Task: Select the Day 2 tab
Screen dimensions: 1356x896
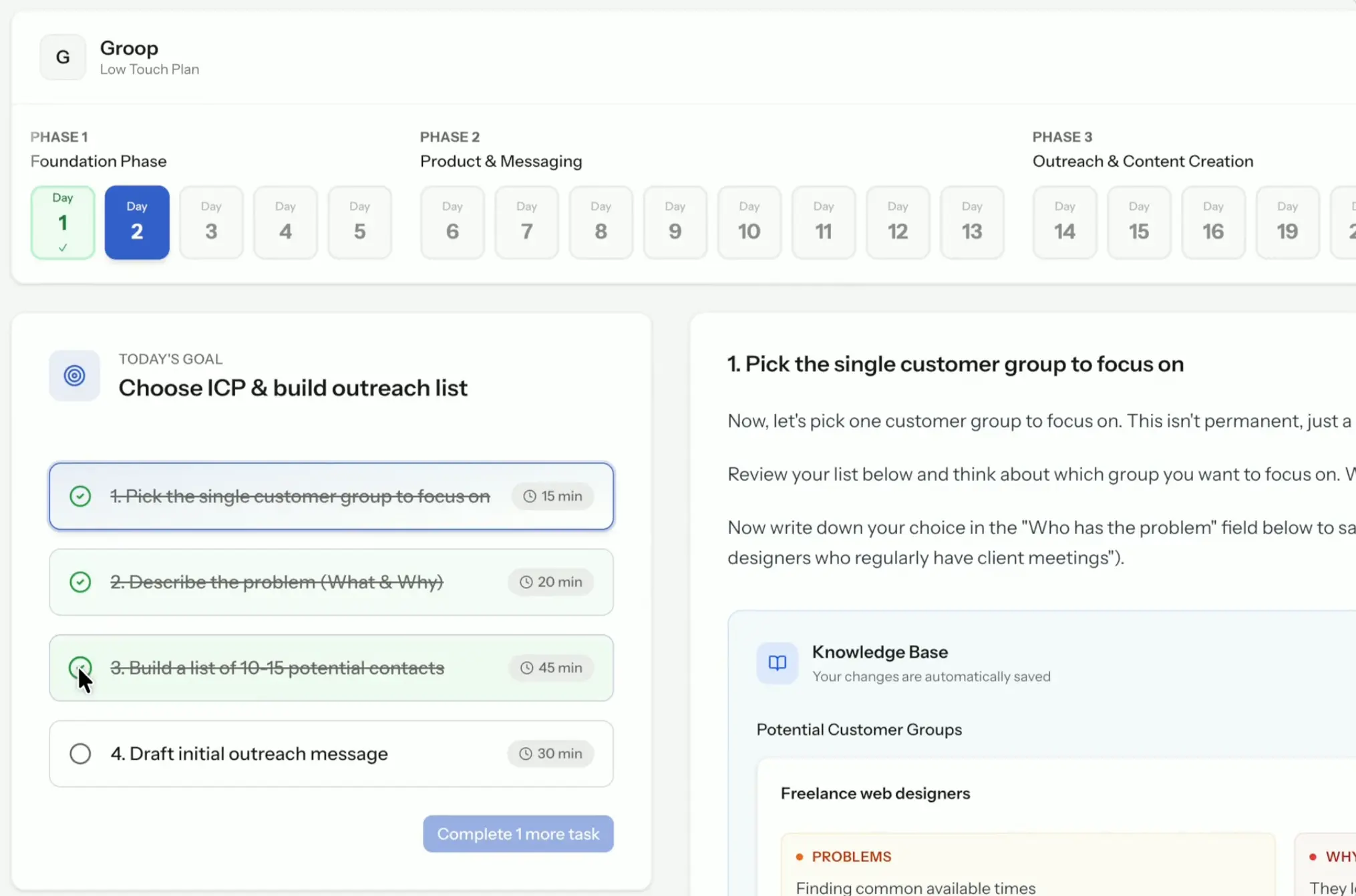Action: (x=137, y=222)
